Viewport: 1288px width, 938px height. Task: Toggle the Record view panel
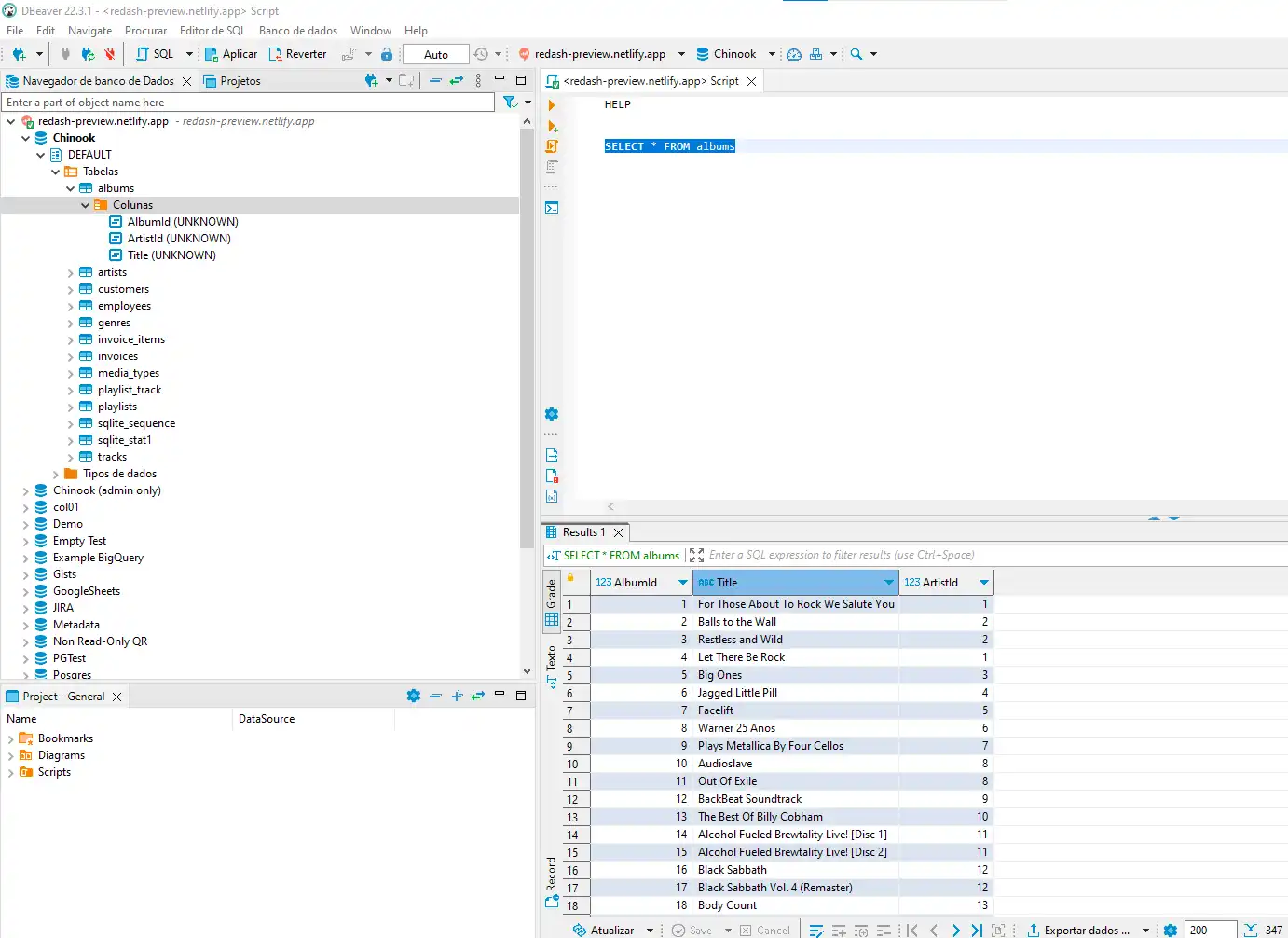click(x=552, y=881)
